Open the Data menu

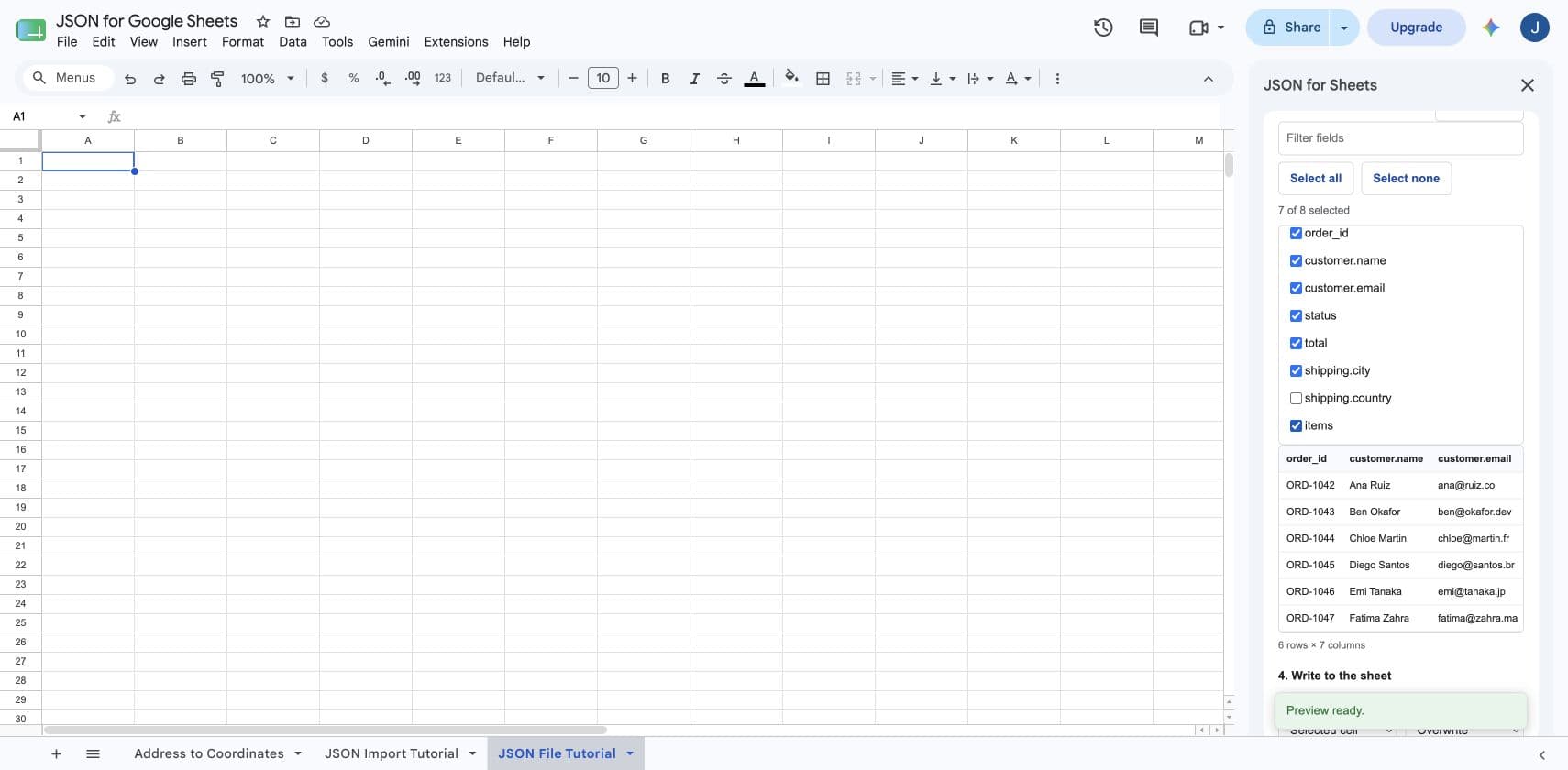point(293,42)
